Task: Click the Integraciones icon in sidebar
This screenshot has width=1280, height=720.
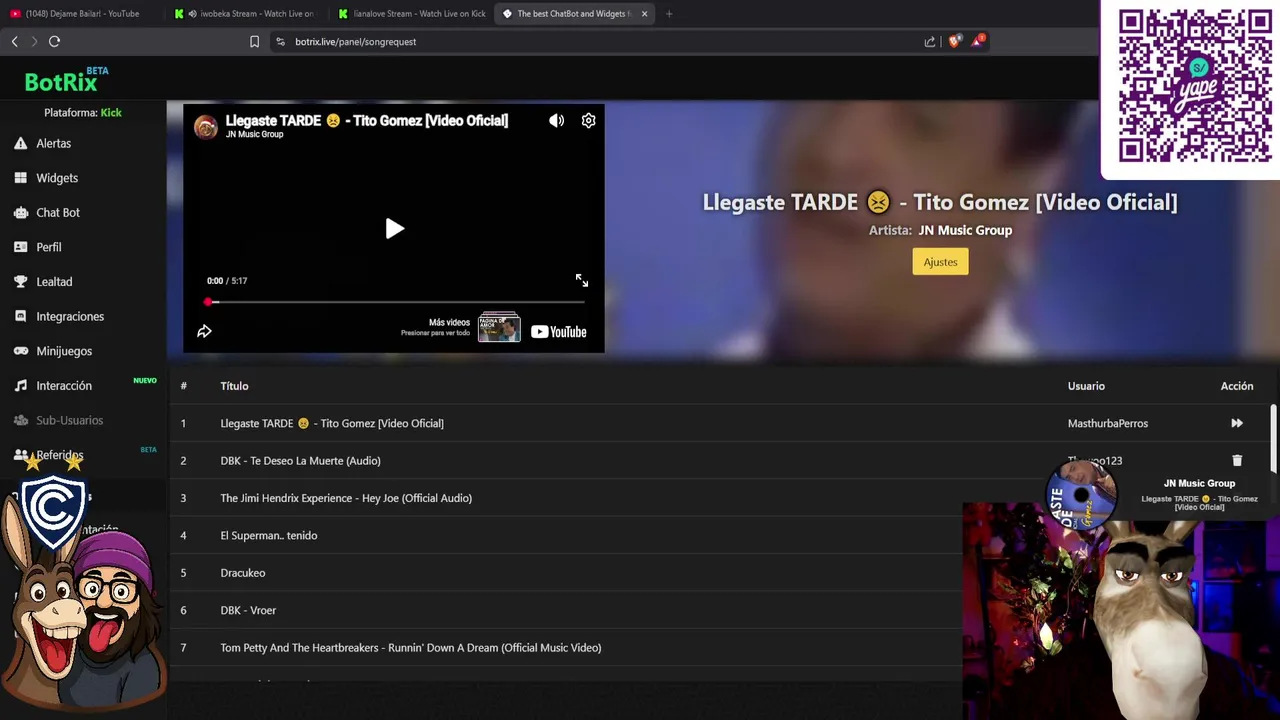Action: click(20, 316)
